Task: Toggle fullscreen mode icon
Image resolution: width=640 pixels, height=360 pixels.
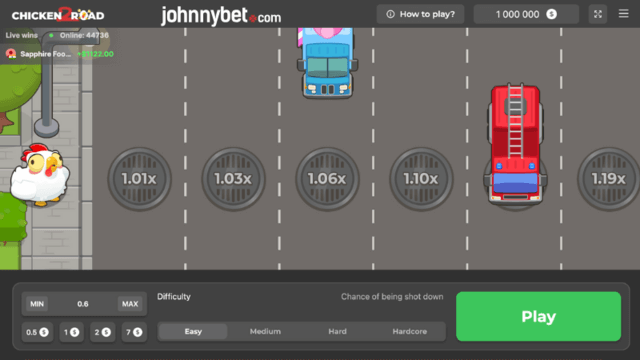Action: click(598, 14)
